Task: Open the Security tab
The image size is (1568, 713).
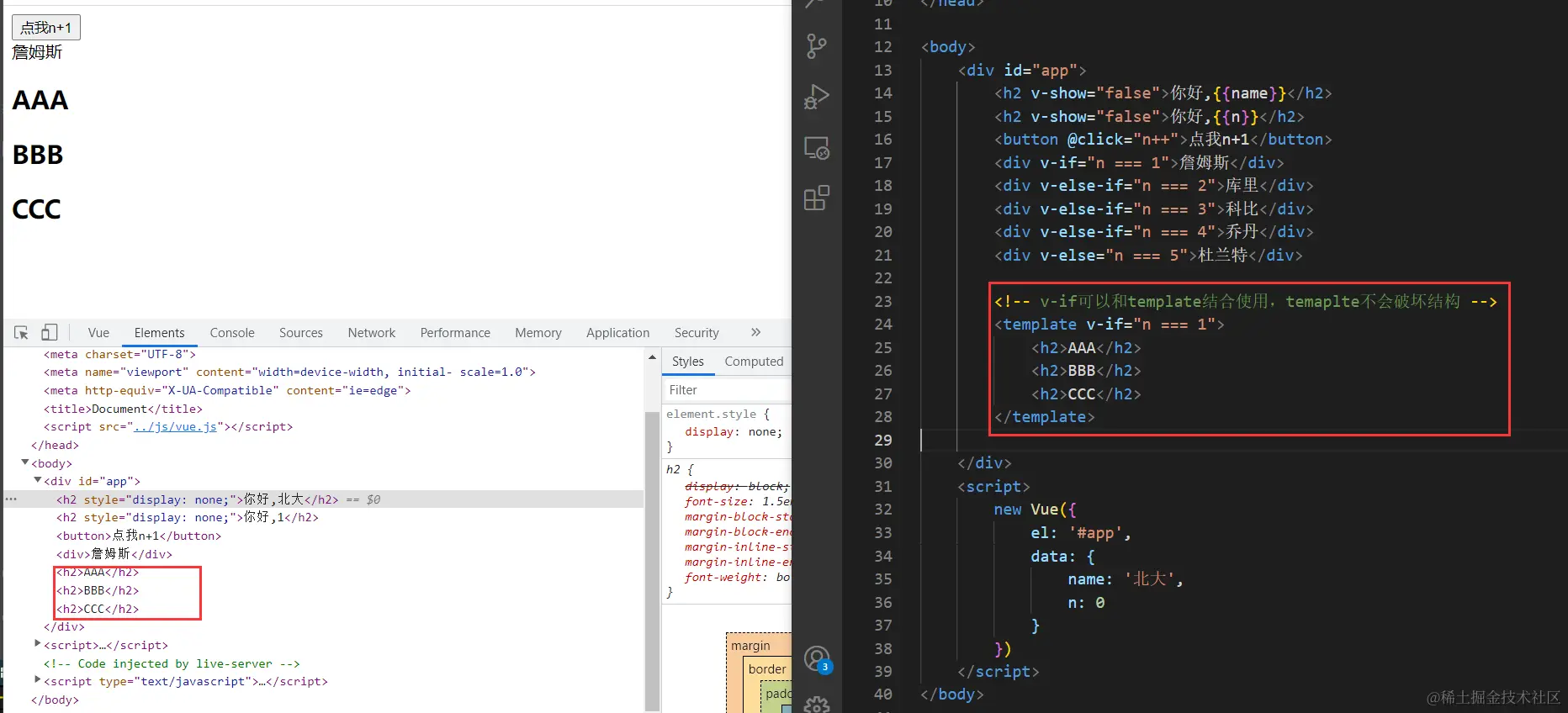Action: (x=697, y=333)
